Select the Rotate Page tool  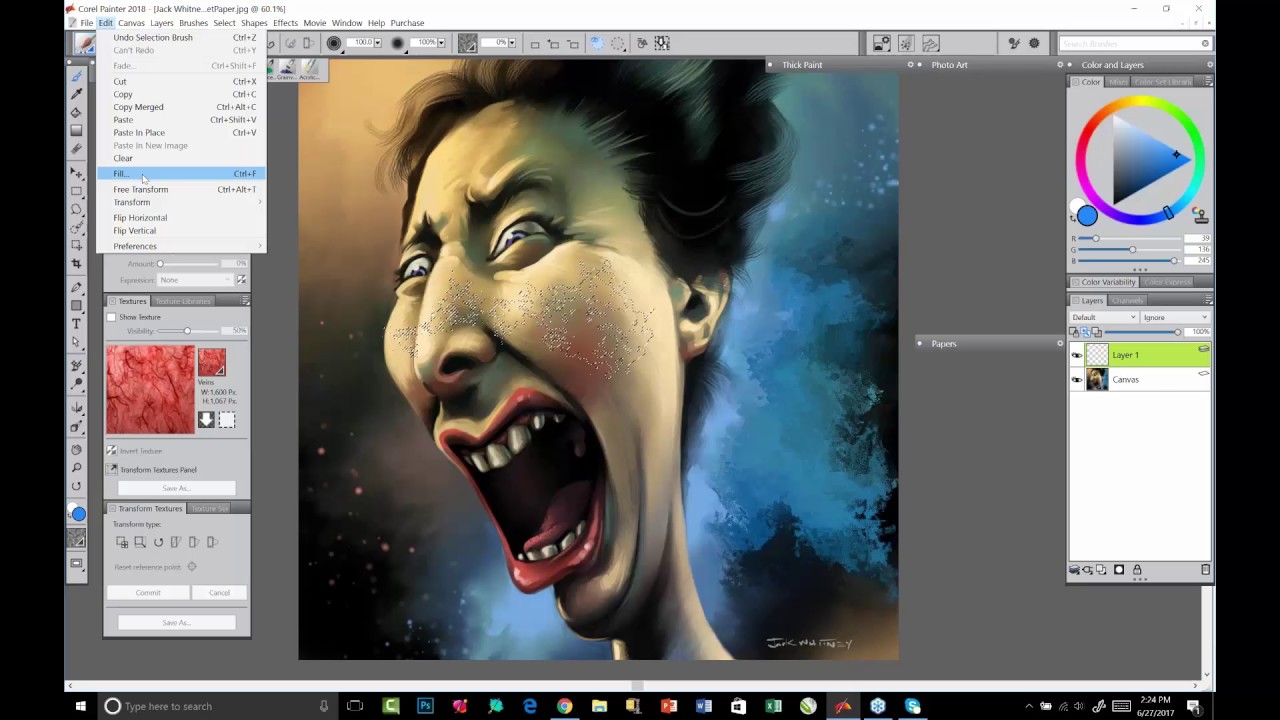pyautogui.click(x=76, y=486)
